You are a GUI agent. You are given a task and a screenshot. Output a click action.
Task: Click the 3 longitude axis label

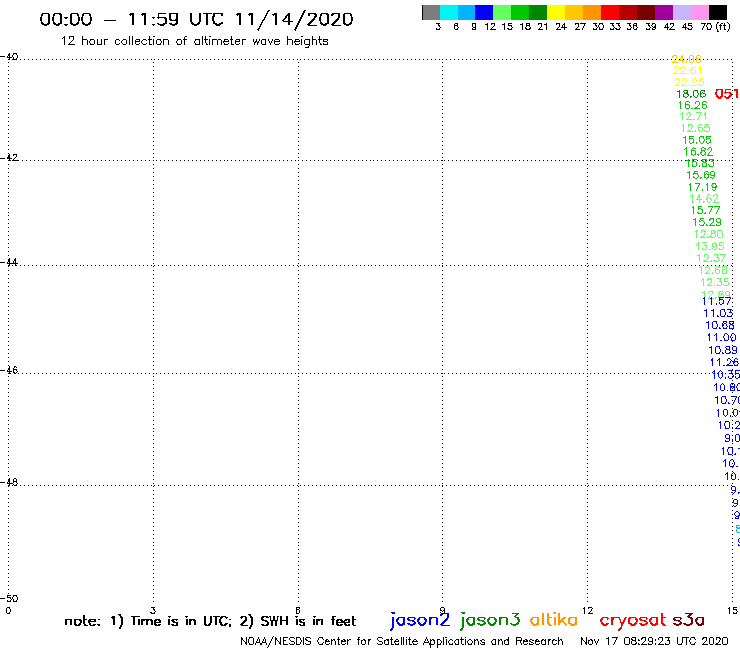coord(153,611)
